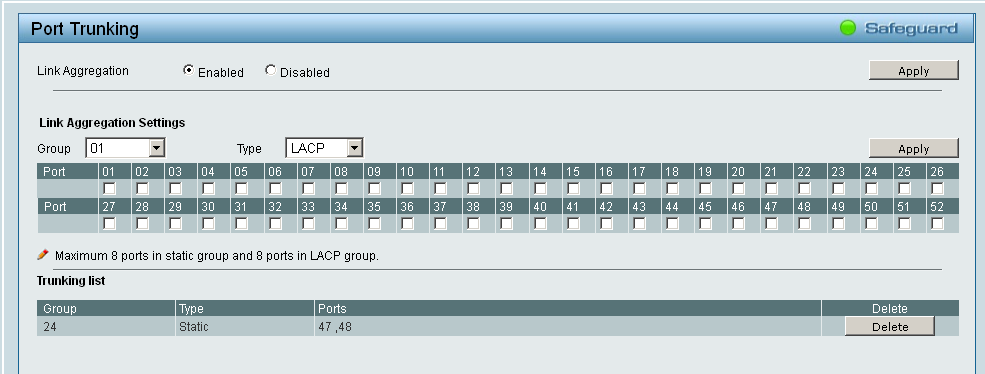Select the Disabled radio for Link Aggregation
The height and width of the screenshot is (374, 985).
click(x=270, y=70)
